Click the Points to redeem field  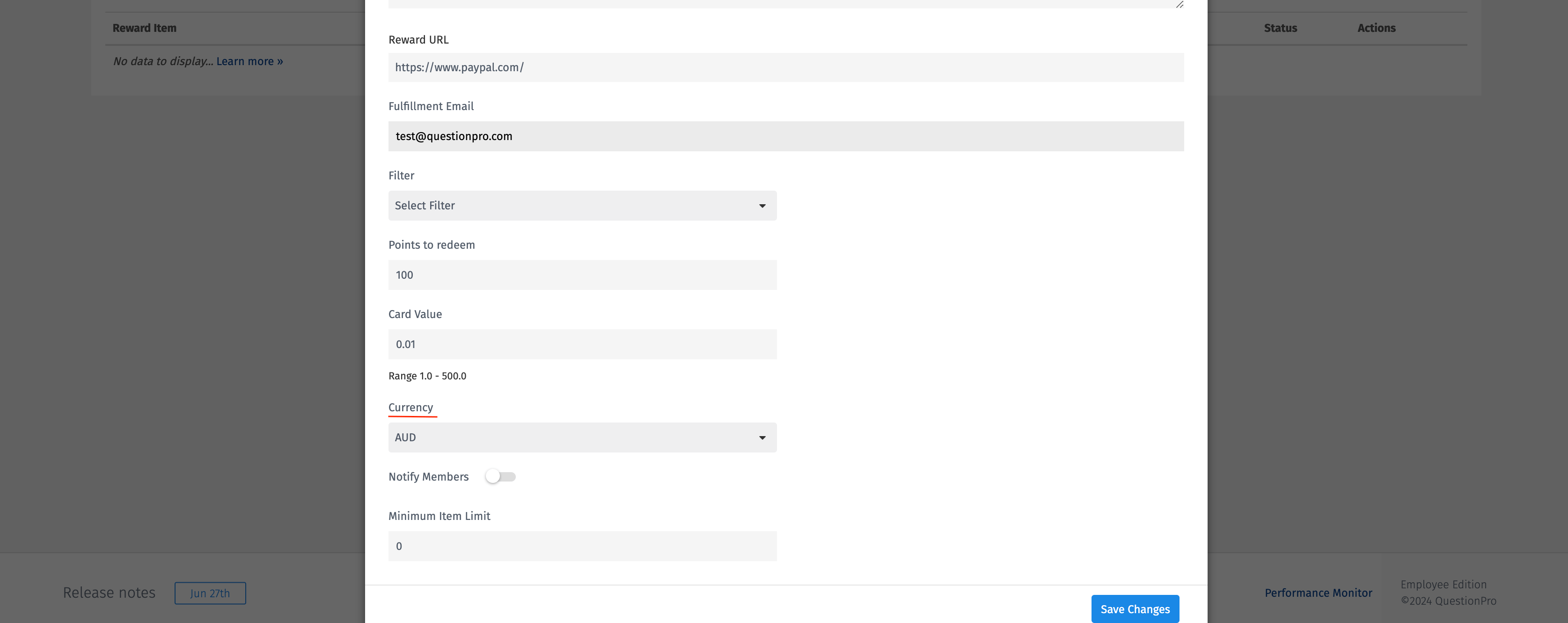pos(582,274)
